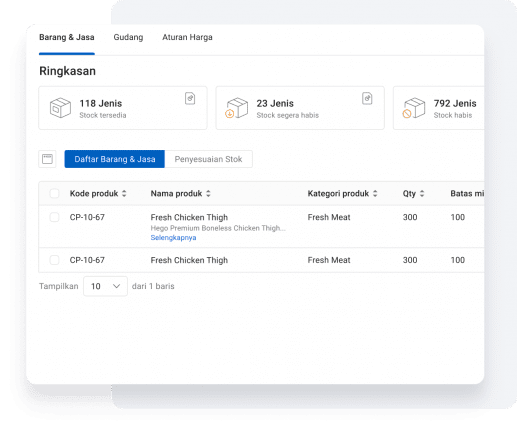Select Daftar Barang & Jasa button
The height and width of the screenshot is (430, 517).
point(115,159)
